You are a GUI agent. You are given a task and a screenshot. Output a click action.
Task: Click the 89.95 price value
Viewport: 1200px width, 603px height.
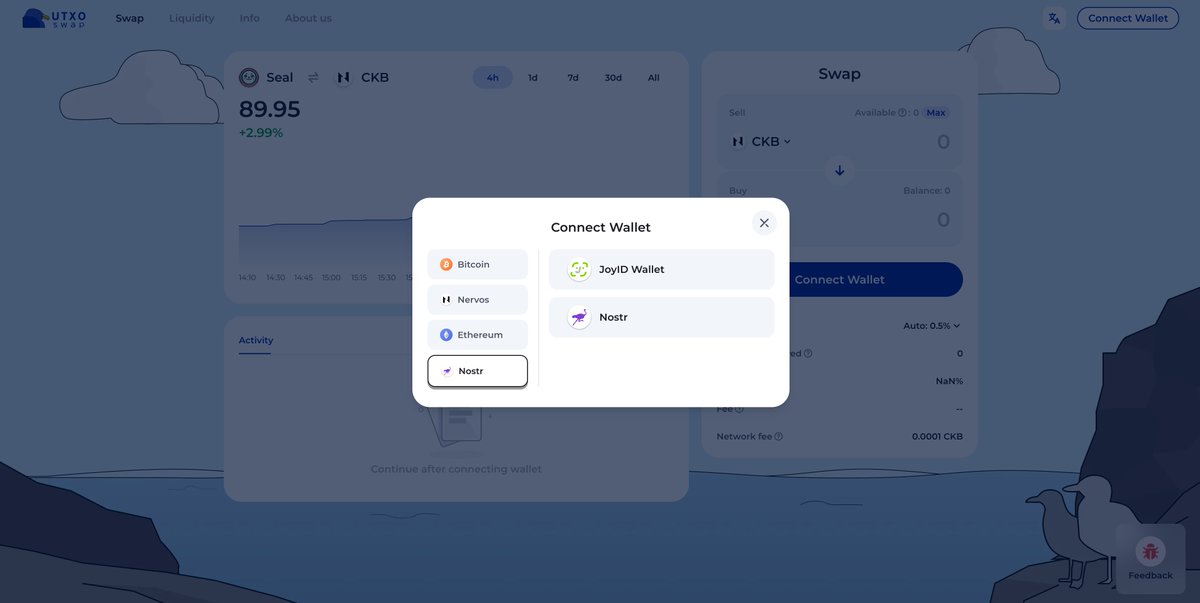270,109
